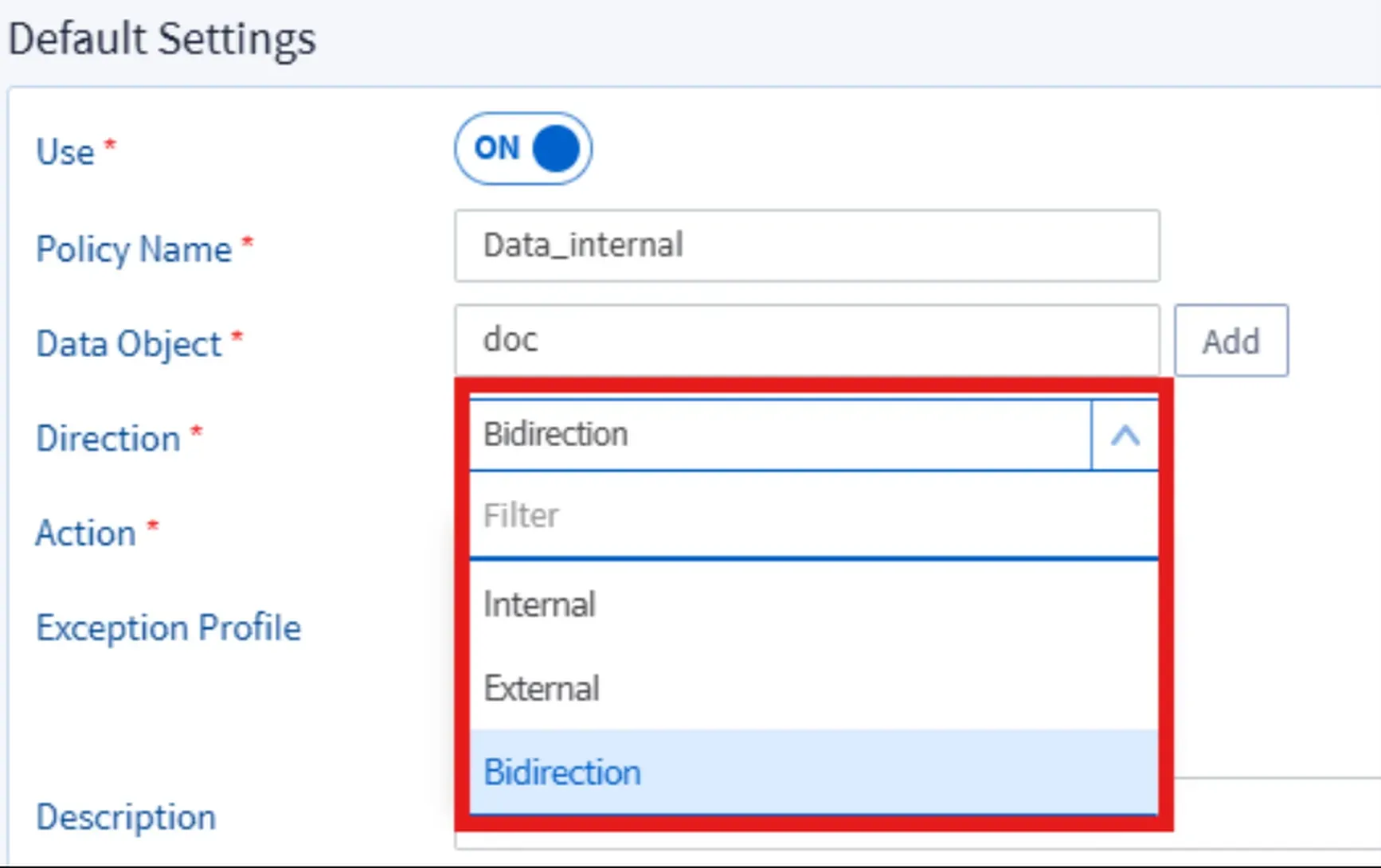
Task: Select External from the Direction list
Action: 814,688
